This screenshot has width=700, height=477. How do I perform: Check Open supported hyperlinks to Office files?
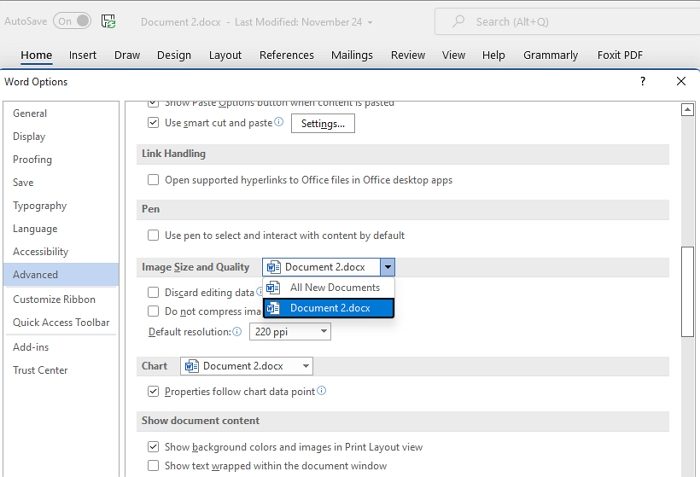pyautogui.click(x=153, y=180)
